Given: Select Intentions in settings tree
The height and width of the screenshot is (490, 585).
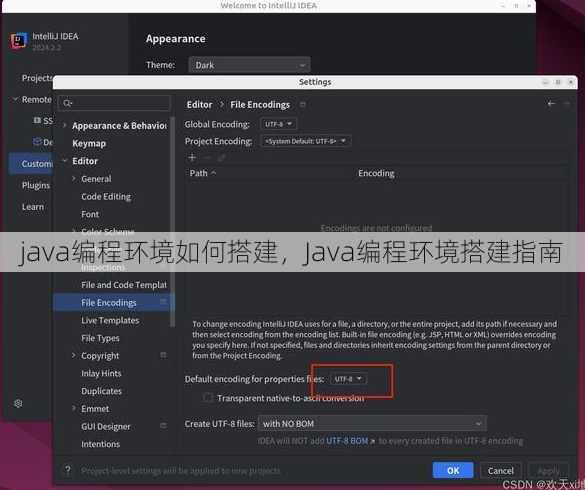Looking at the screenshot, I should [x=100, y=444].
